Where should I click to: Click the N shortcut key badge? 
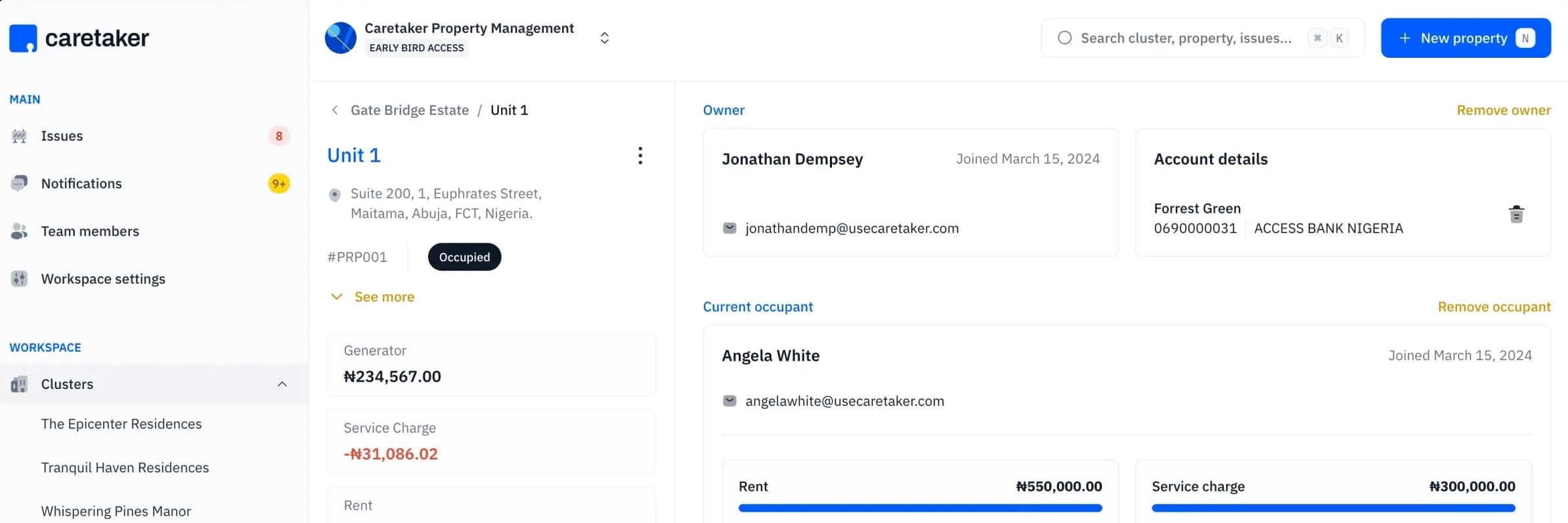(1525, 38)
